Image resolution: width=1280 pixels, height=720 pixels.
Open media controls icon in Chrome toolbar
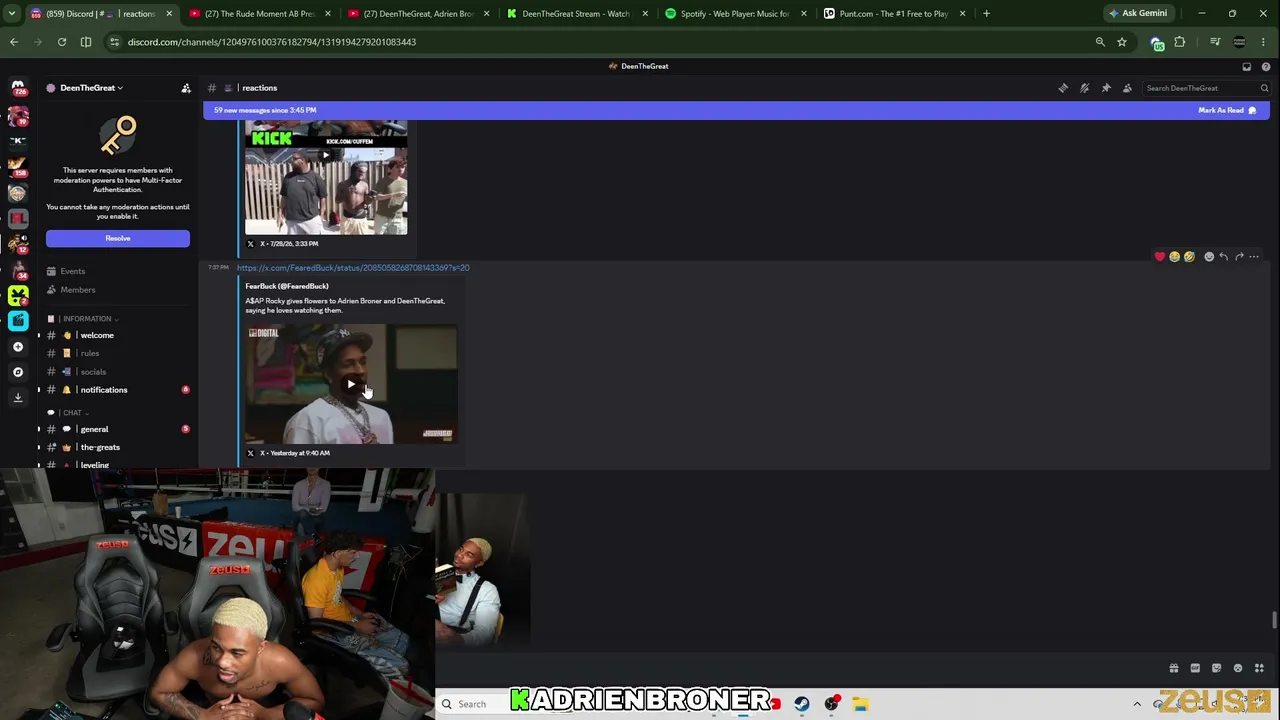1215,42
